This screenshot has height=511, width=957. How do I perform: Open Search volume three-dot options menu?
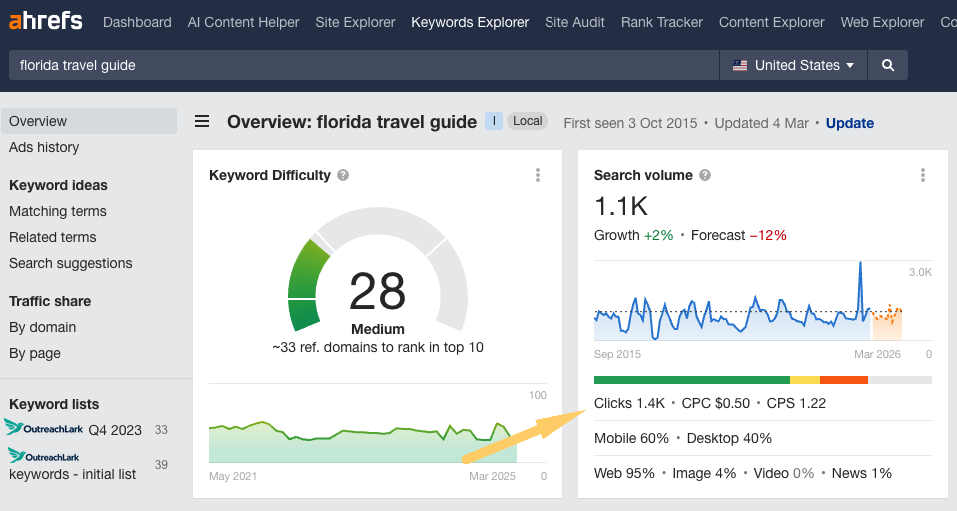923,175
